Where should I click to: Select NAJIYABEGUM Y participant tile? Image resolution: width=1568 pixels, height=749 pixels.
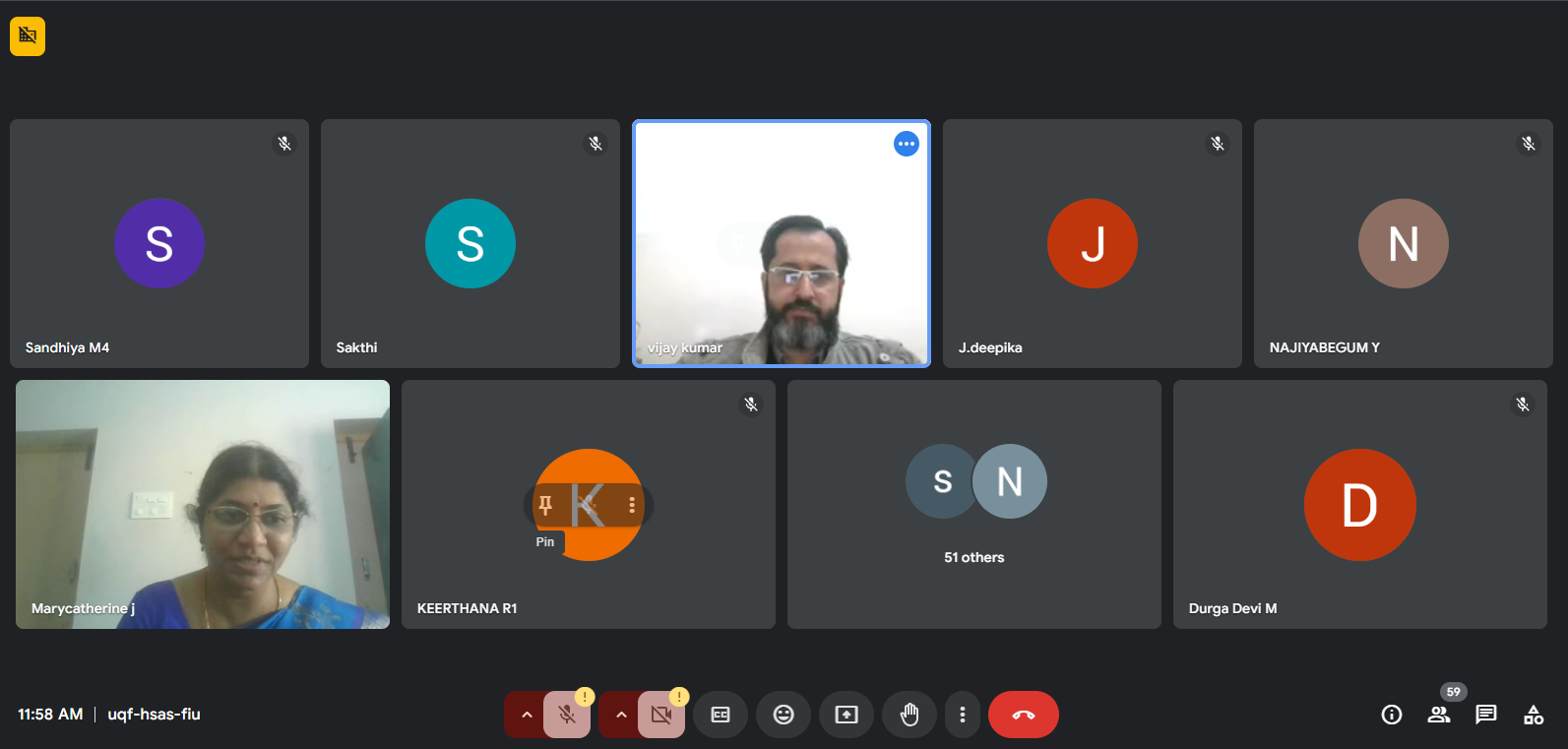tap(1404, 244)
